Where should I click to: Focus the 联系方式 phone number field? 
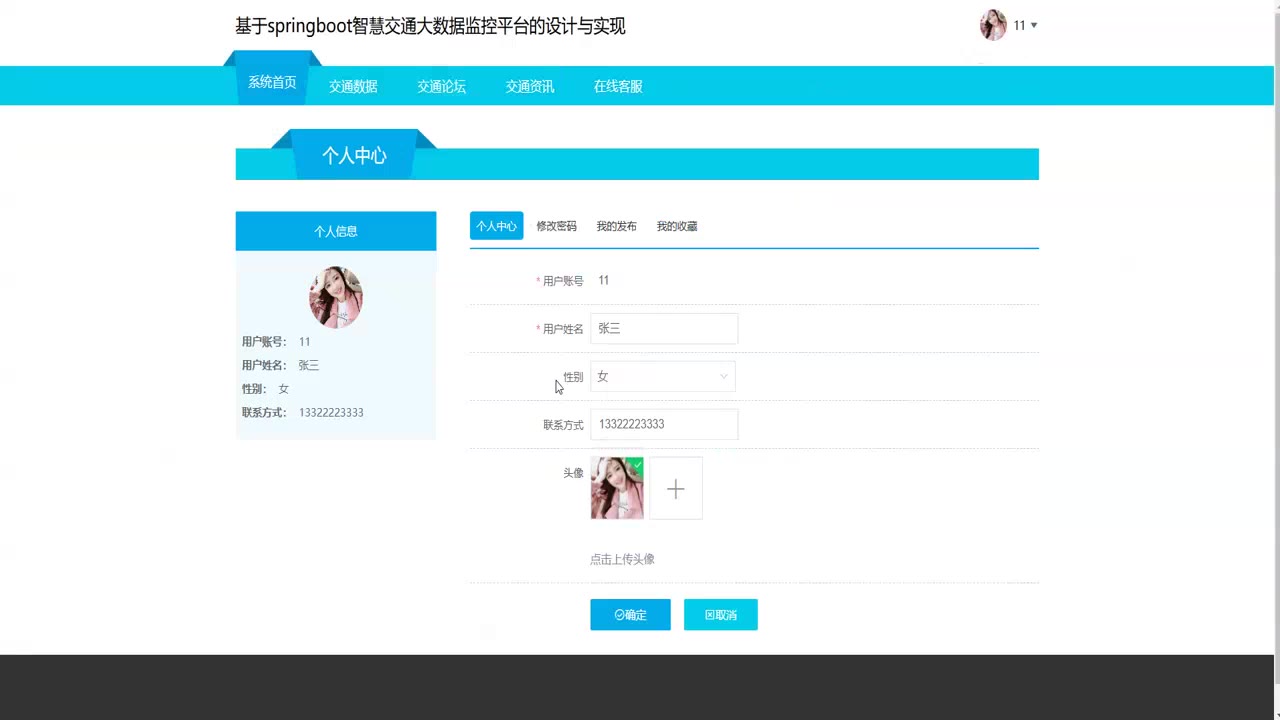(x=664, y=424)
